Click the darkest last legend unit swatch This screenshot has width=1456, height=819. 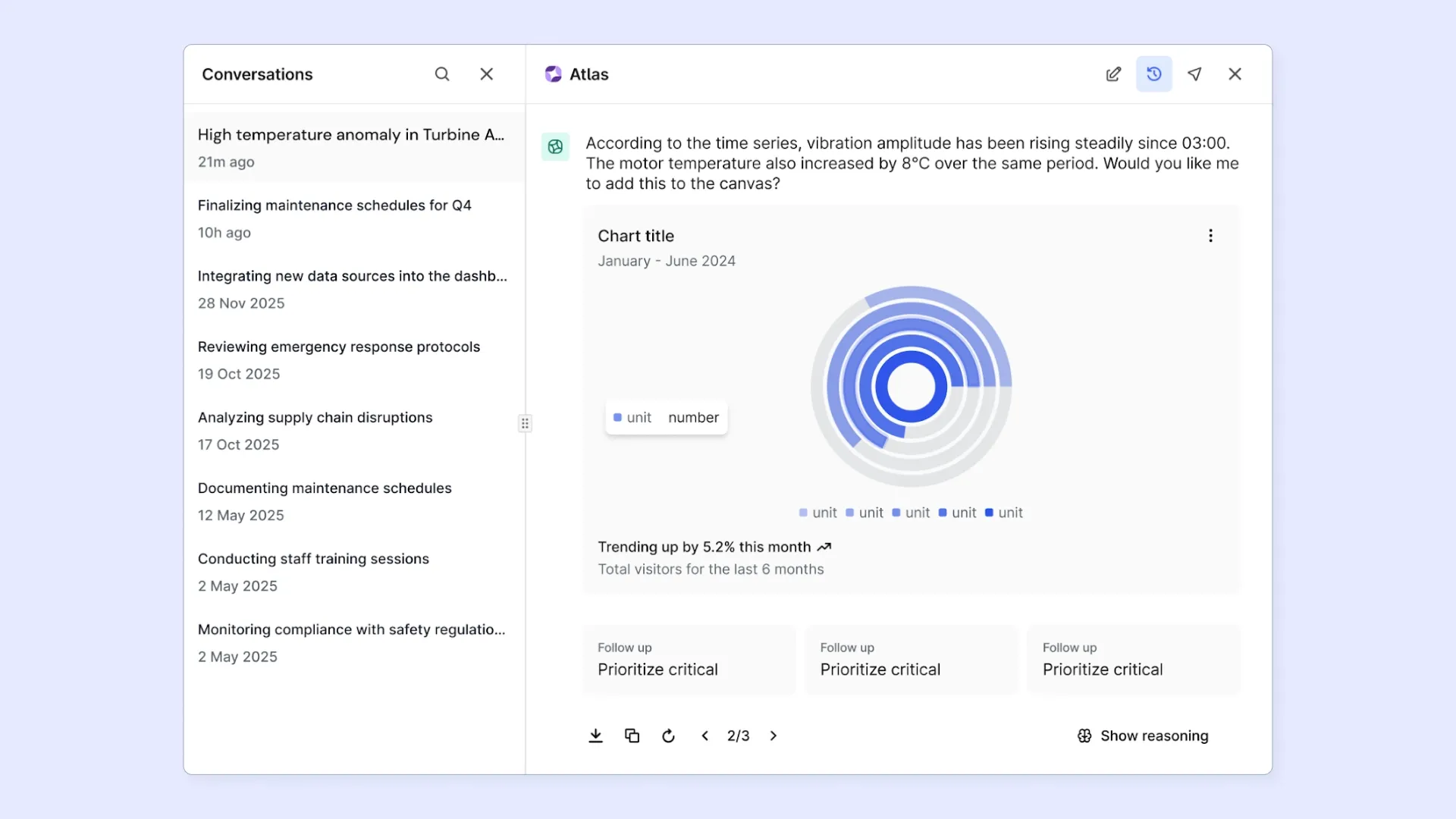(989, 513)
